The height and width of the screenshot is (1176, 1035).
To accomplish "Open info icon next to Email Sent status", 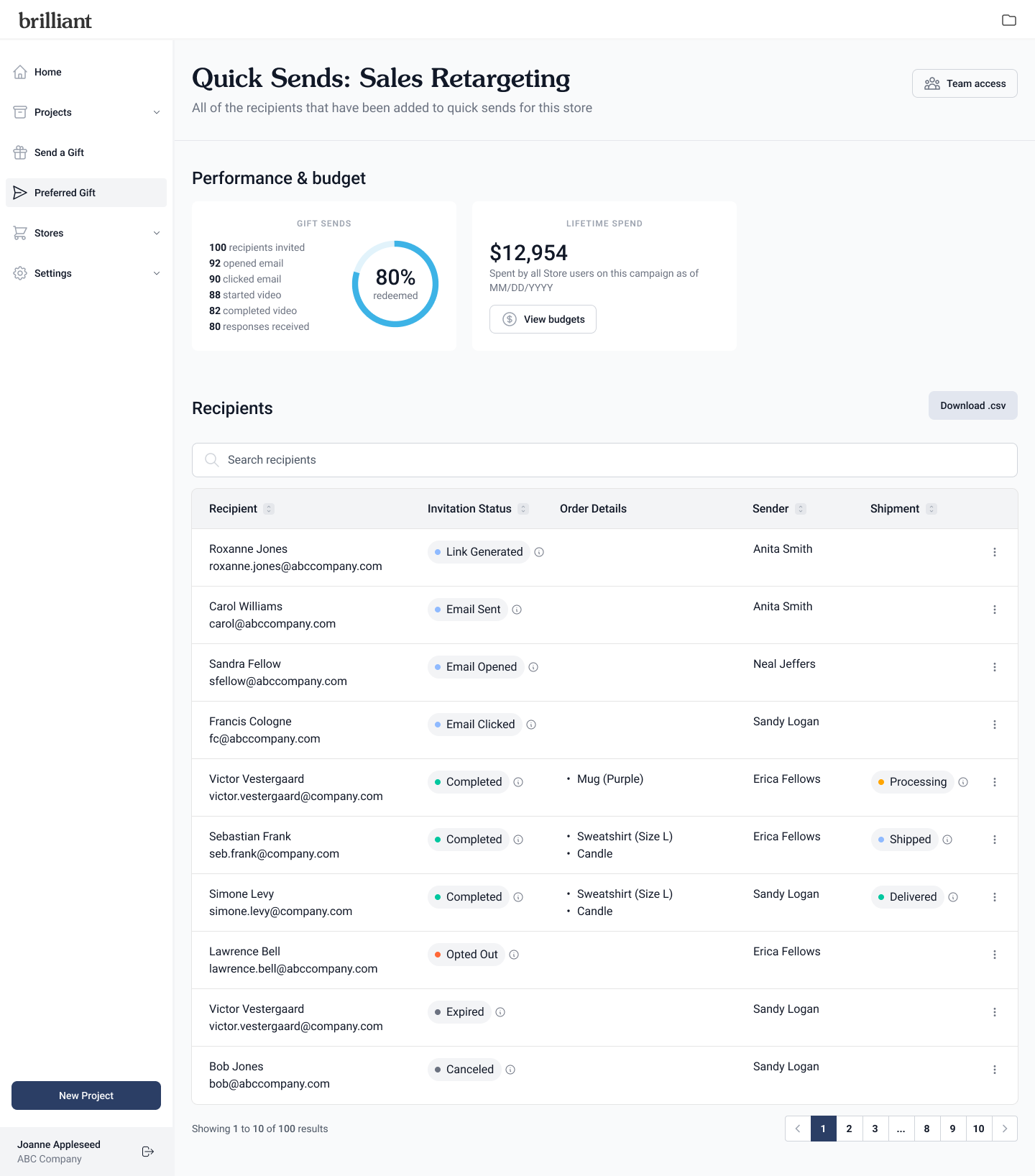I will pos(517,610).
